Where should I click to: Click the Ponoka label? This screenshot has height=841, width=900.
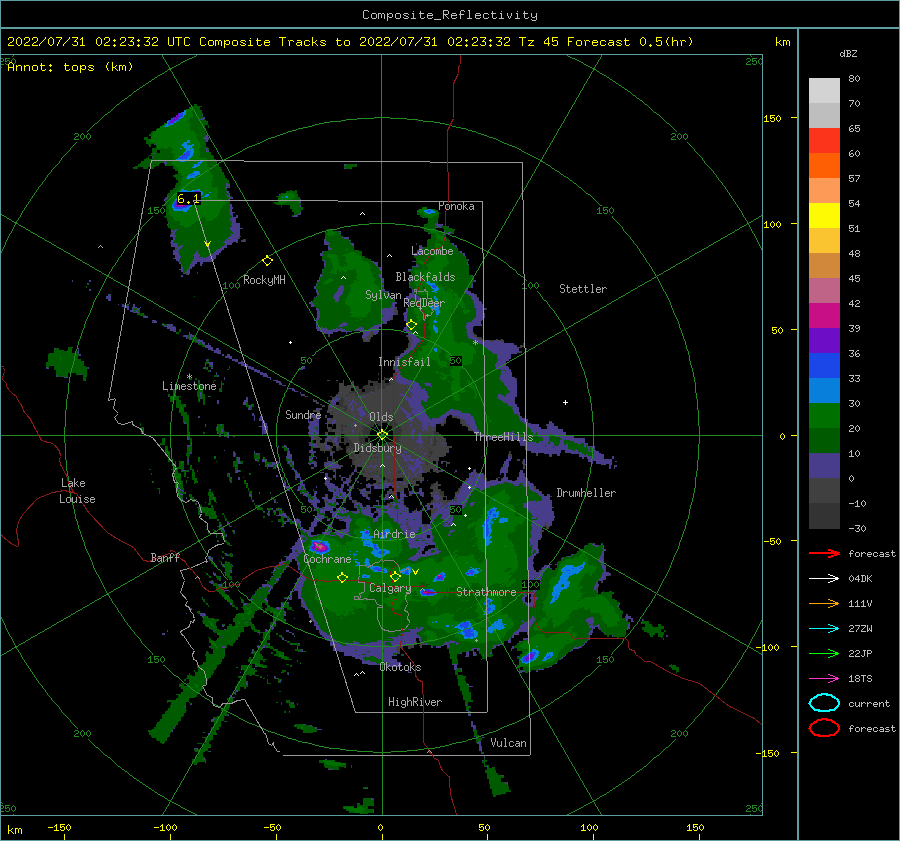click(456, 206)
